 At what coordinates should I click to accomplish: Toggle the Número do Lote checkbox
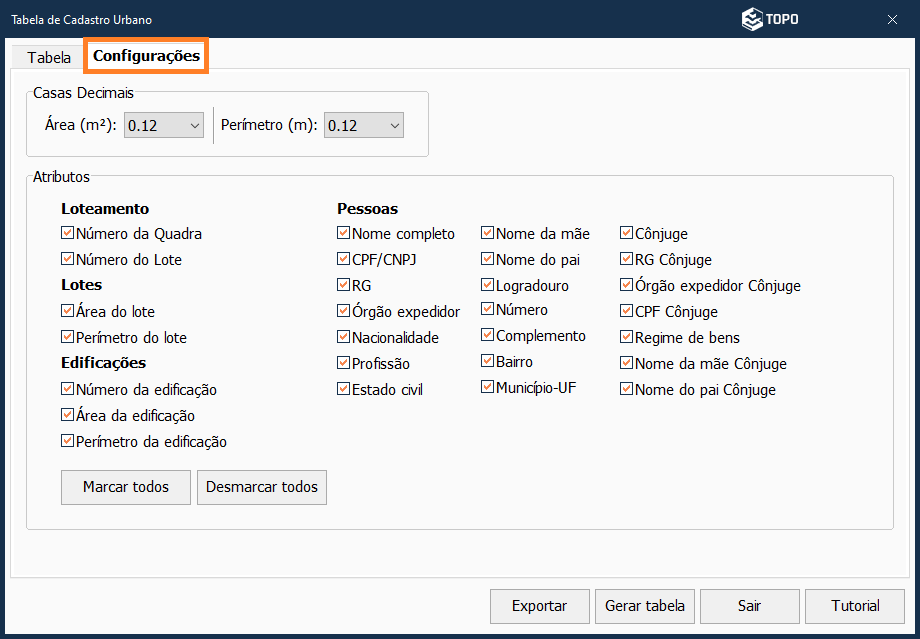click(x=68, y=259)
